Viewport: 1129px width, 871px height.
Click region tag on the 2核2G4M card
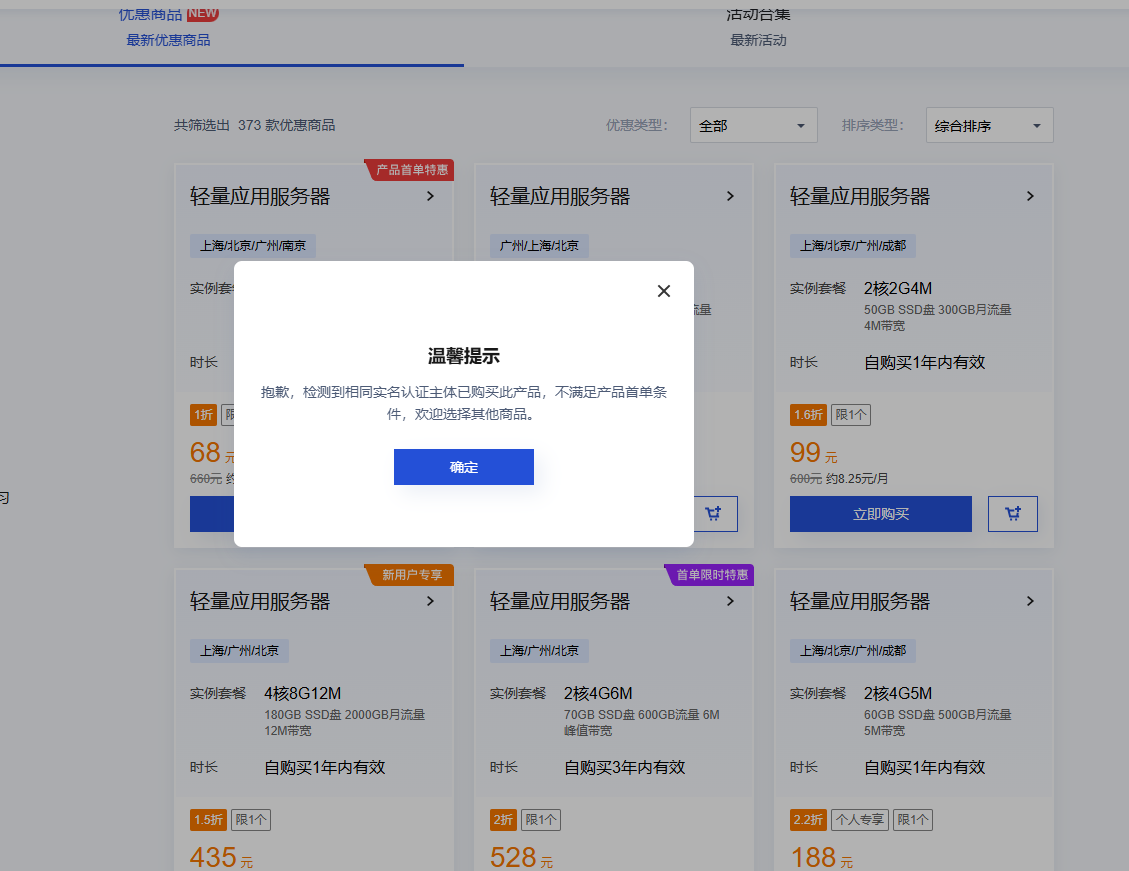tap(853, 245)
